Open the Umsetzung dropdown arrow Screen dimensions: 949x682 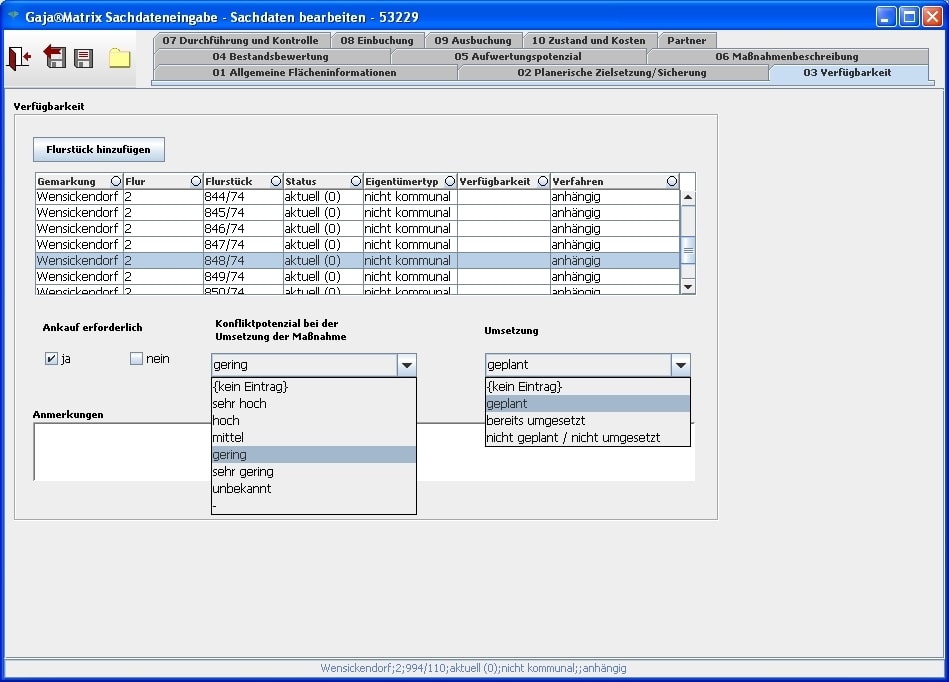point(680,365)
